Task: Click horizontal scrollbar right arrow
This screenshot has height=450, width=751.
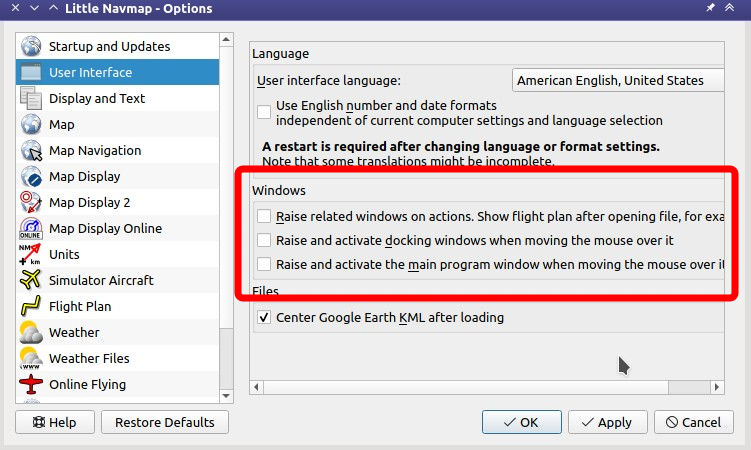Action: pos(717,387)
